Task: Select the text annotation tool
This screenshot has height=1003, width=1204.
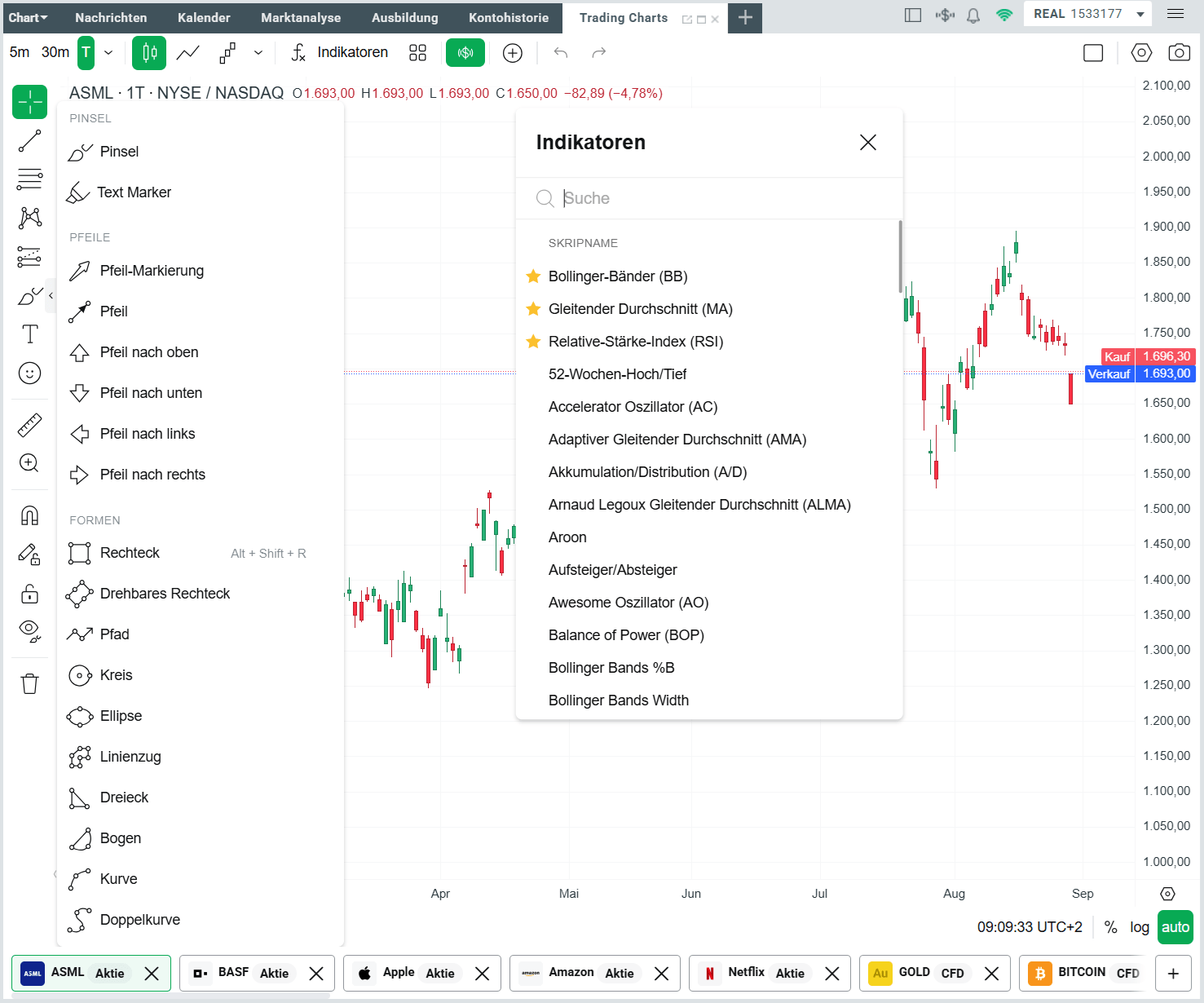Action: click(30, 334)
